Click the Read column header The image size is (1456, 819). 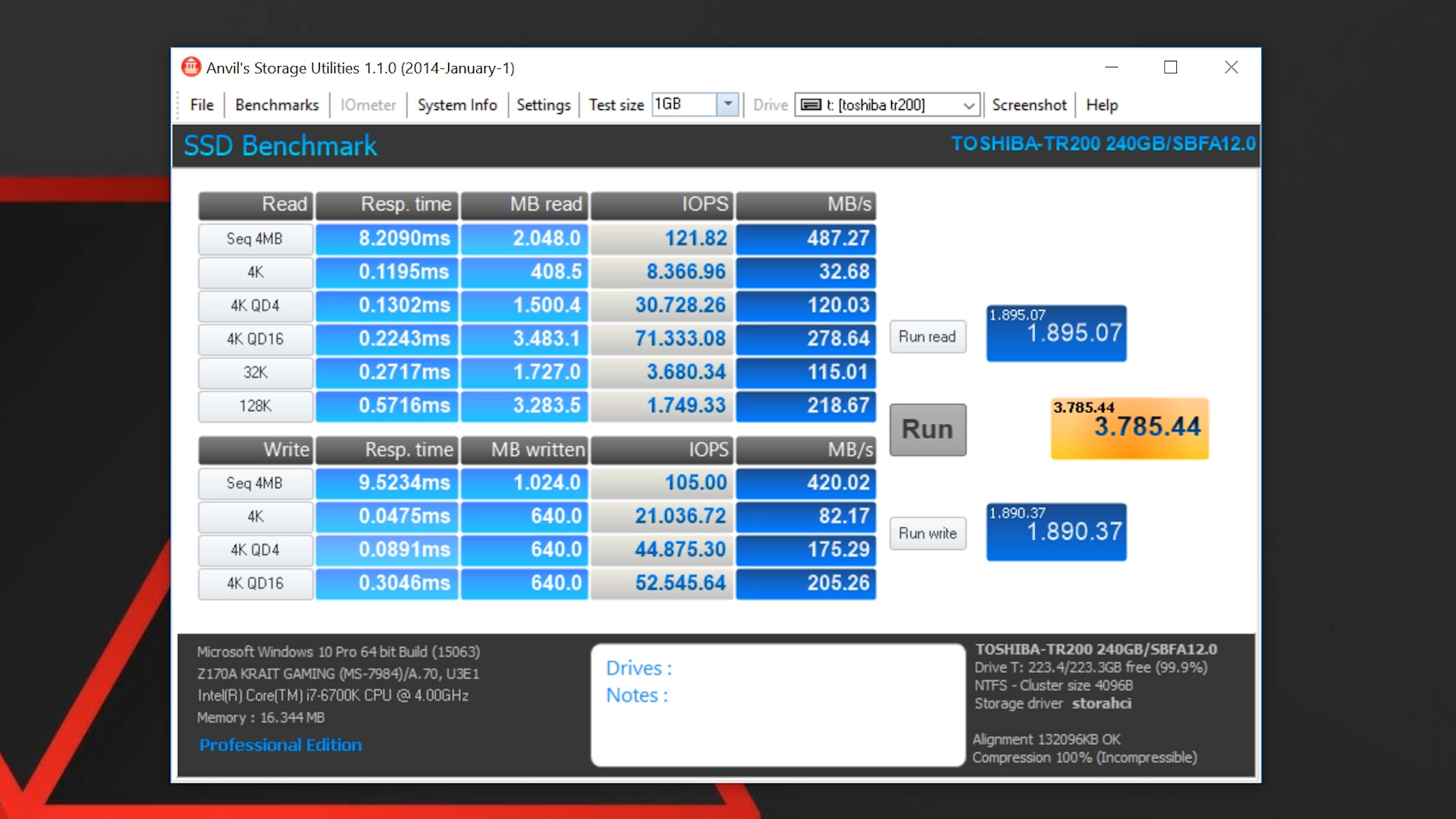(256, 205)
